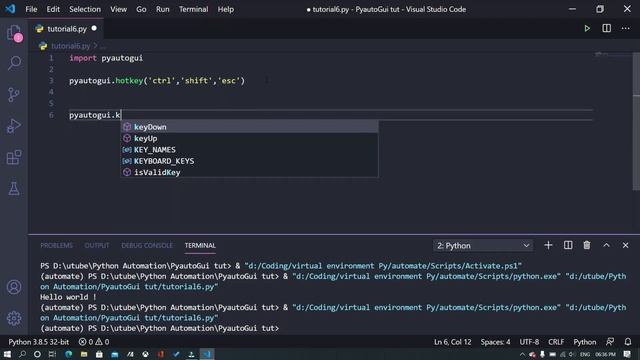Image resolution: width=640 pixels, height=360 pixels.
Task: Open Microsoft Store from taskbar
Action: coord(99,354)
